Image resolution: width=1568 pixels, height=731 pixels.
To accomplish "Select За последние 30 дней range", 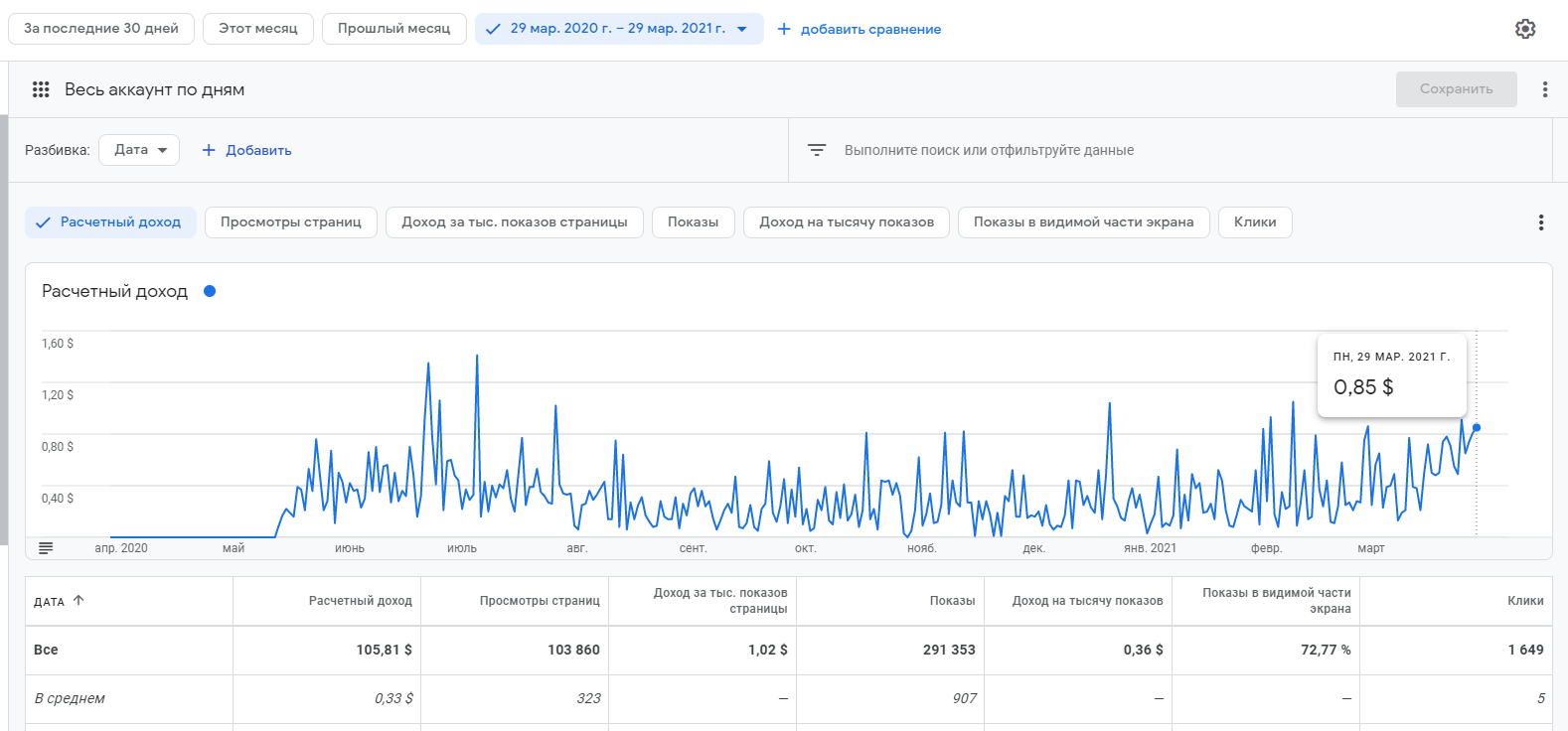I will [x=101, y=29].
